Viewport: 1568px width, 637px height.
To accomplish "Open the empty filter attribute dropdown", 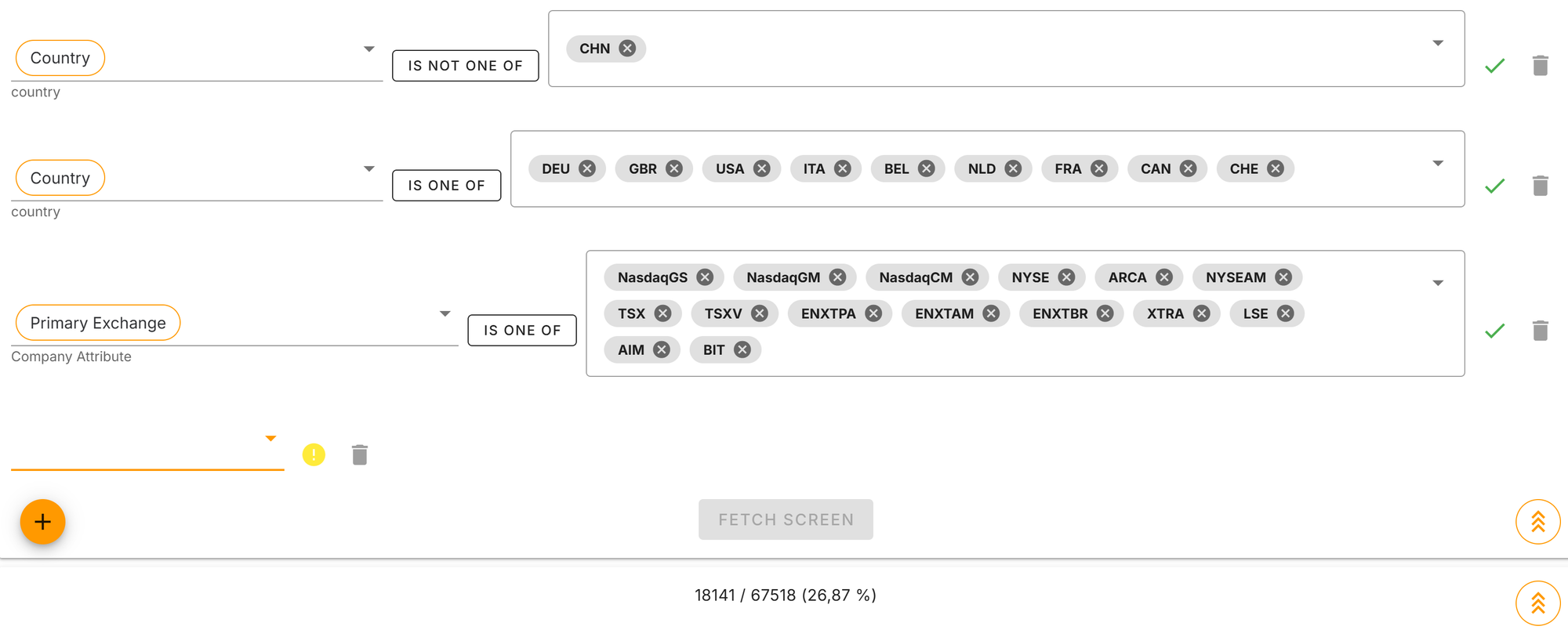I will tap(270, 439).
